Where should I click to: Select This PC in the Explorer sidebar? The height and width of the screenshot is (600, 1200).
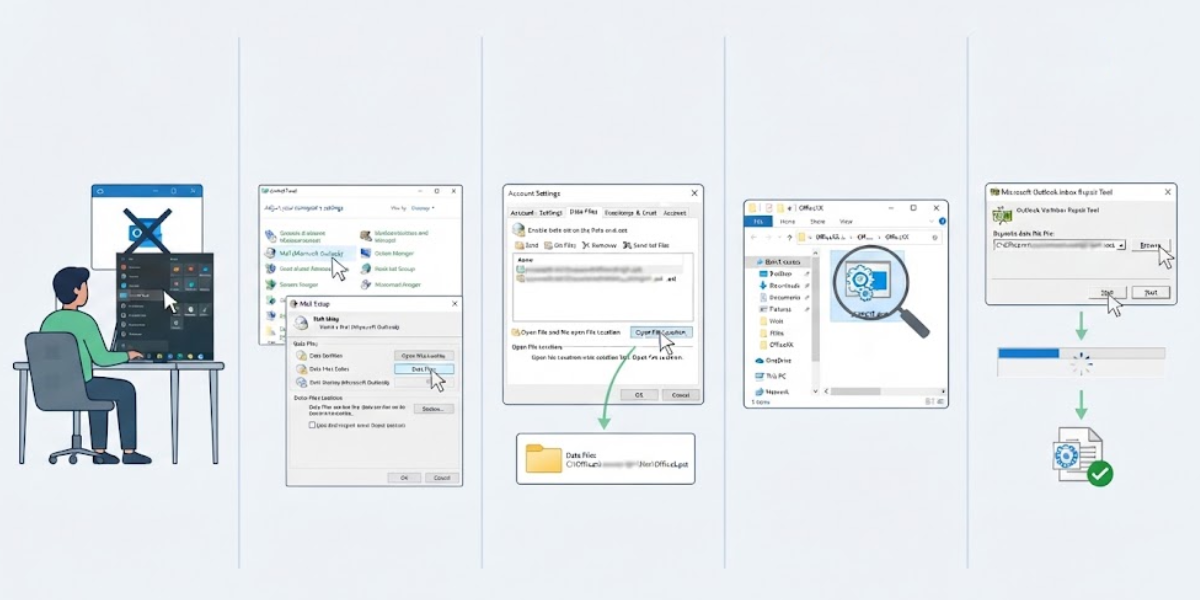point(770,376)
